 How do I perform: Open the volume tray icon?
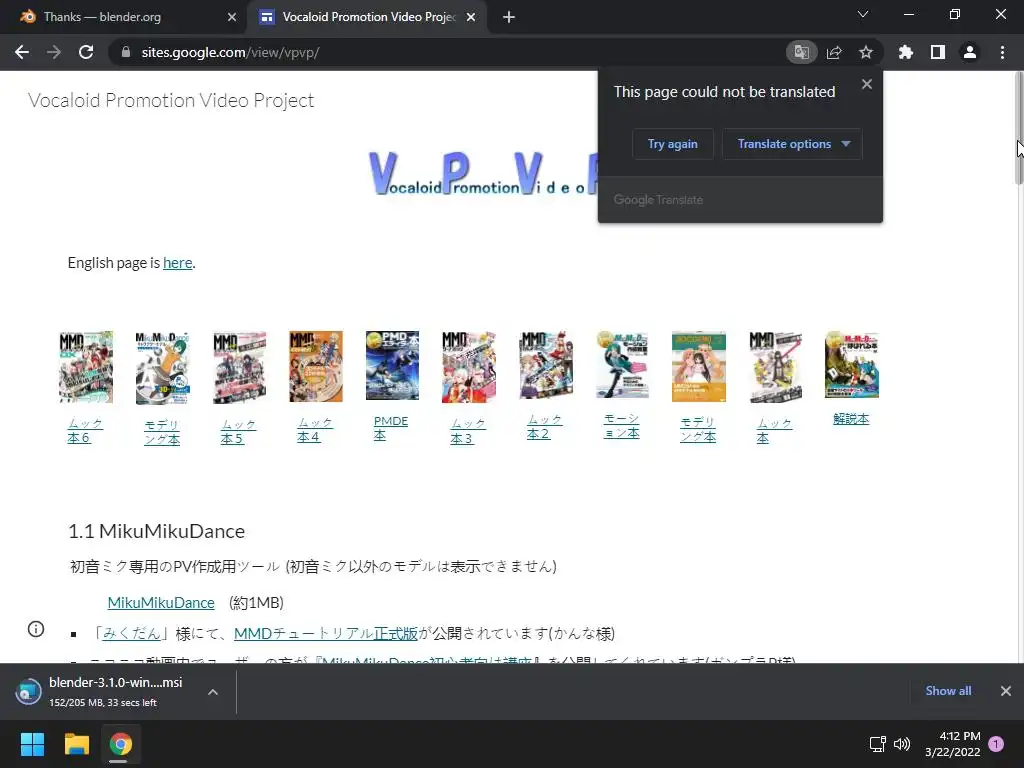click(x=902, y=744)
